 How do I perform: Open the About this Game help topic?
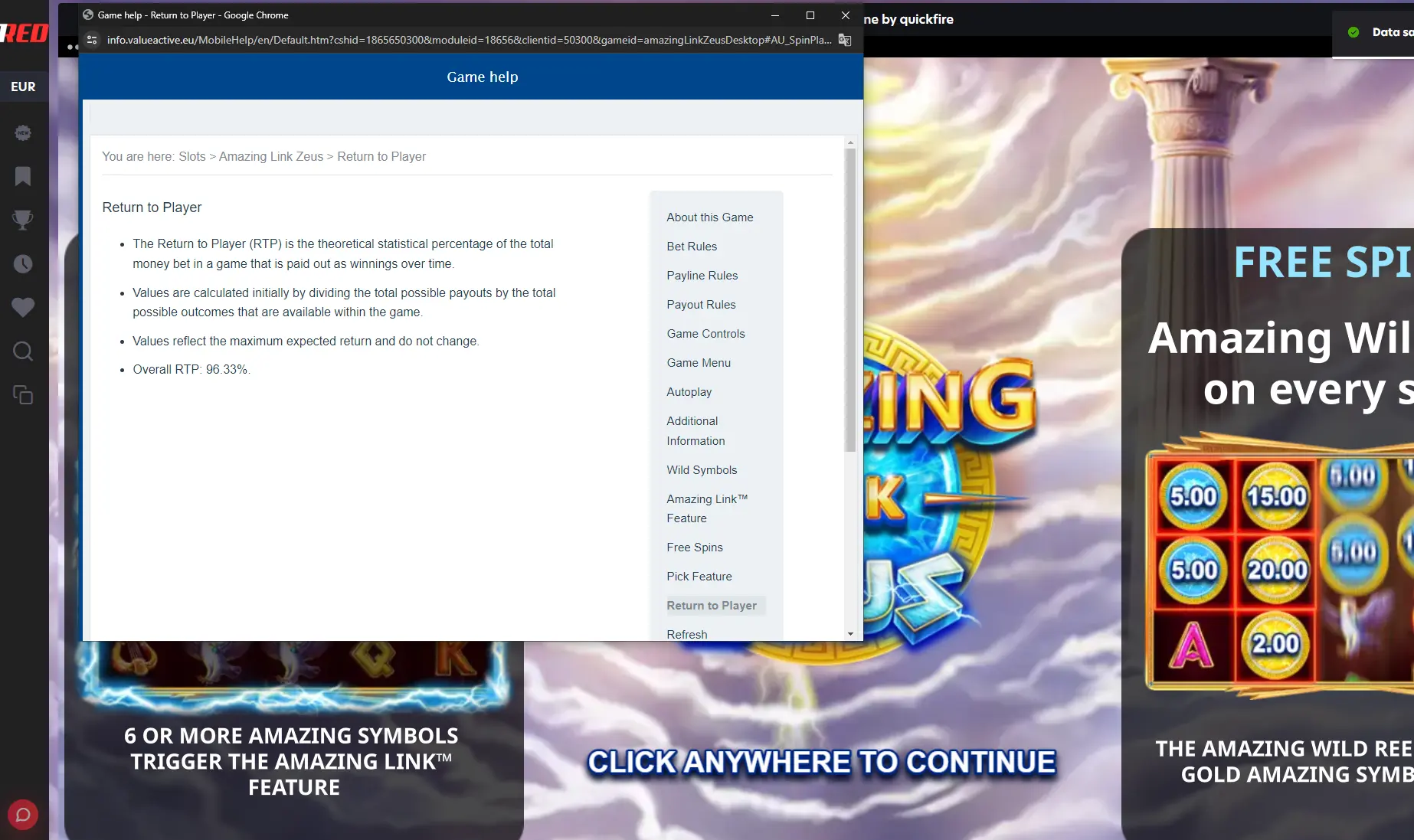pos(709,217)
